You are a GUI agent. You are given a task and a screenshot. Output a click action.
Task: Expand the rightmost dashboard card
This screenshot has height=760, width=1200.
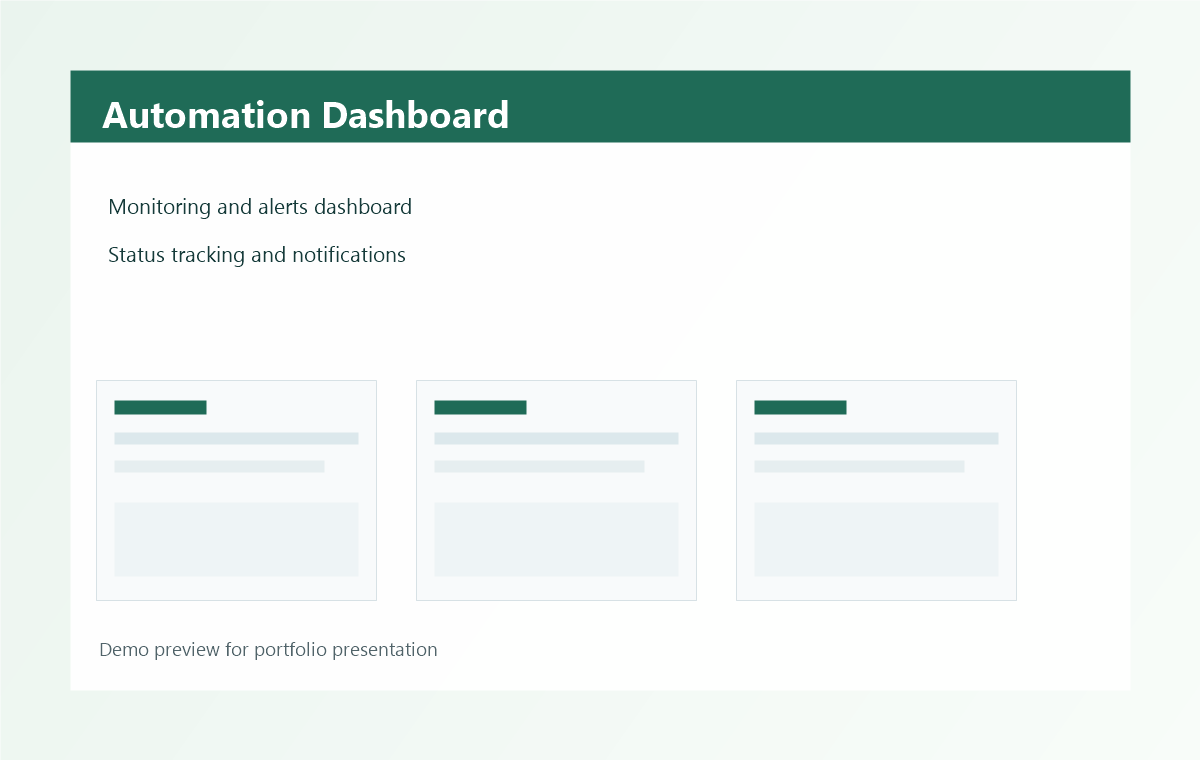pos(876,490)
